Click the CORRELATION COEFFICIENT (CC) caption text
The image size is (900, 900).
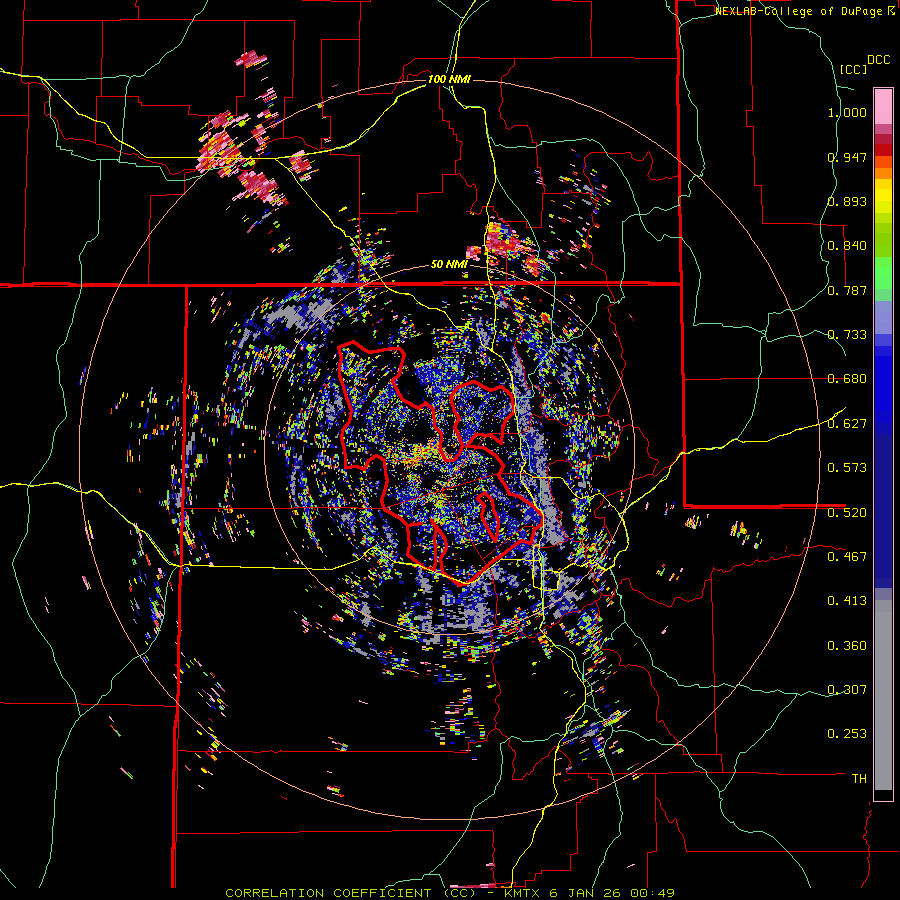(351, 893)
